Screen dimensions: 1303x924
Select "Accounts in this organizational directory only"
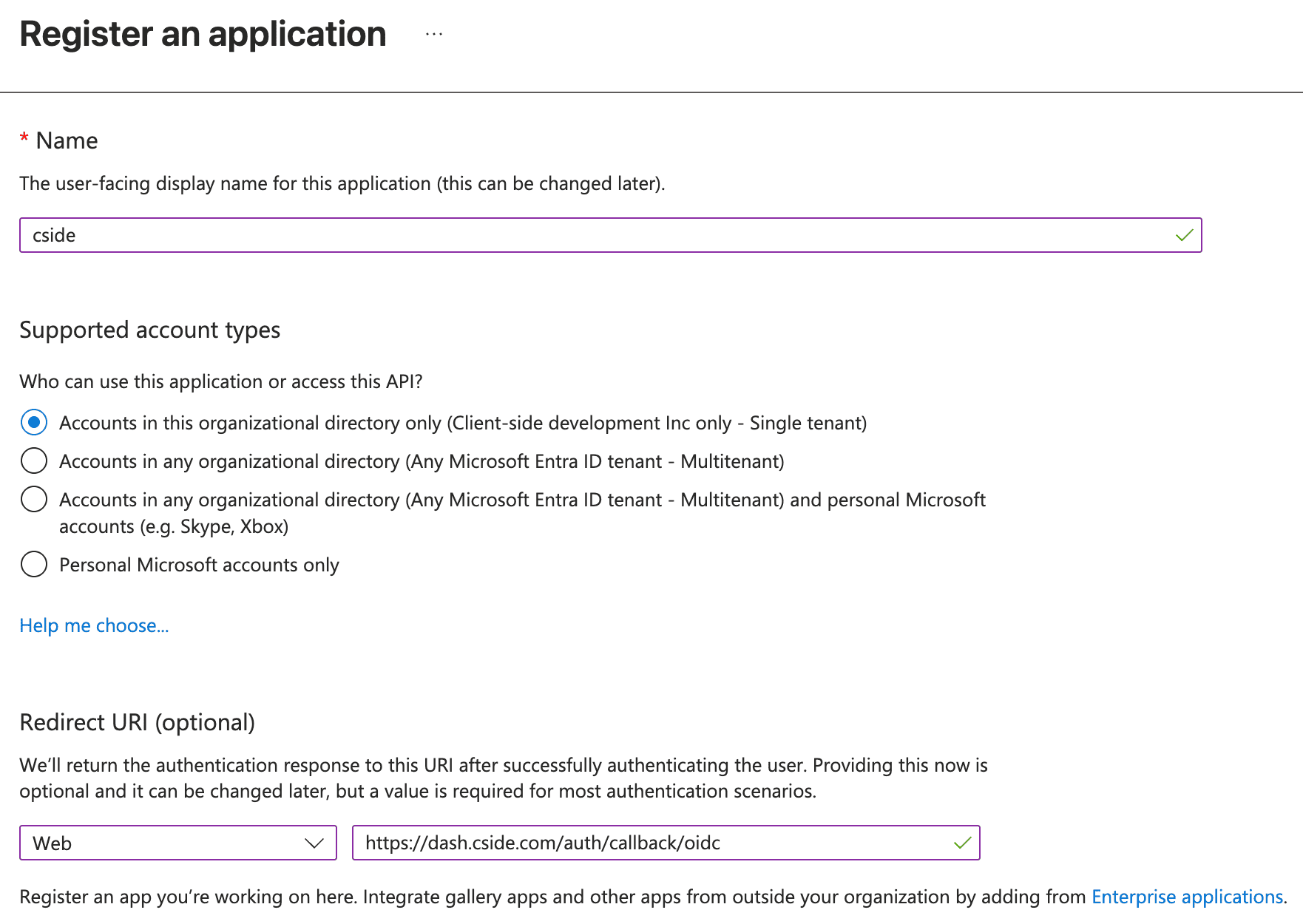(33, 422)
